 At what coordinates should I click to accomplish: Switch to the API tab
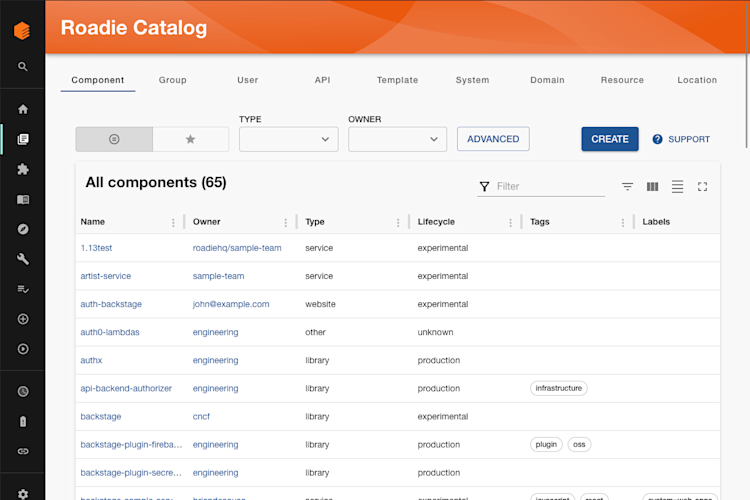point(322,80)
